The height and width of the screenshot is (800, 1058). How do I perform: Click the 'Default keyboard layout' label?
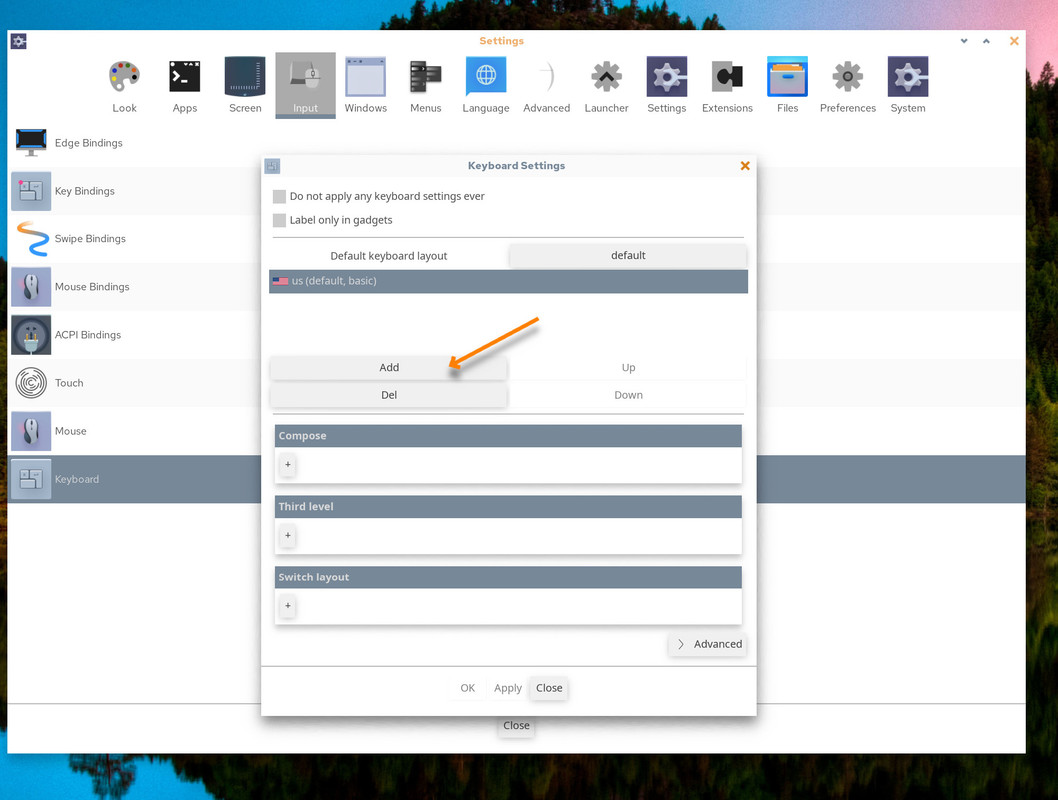point(389,256)
